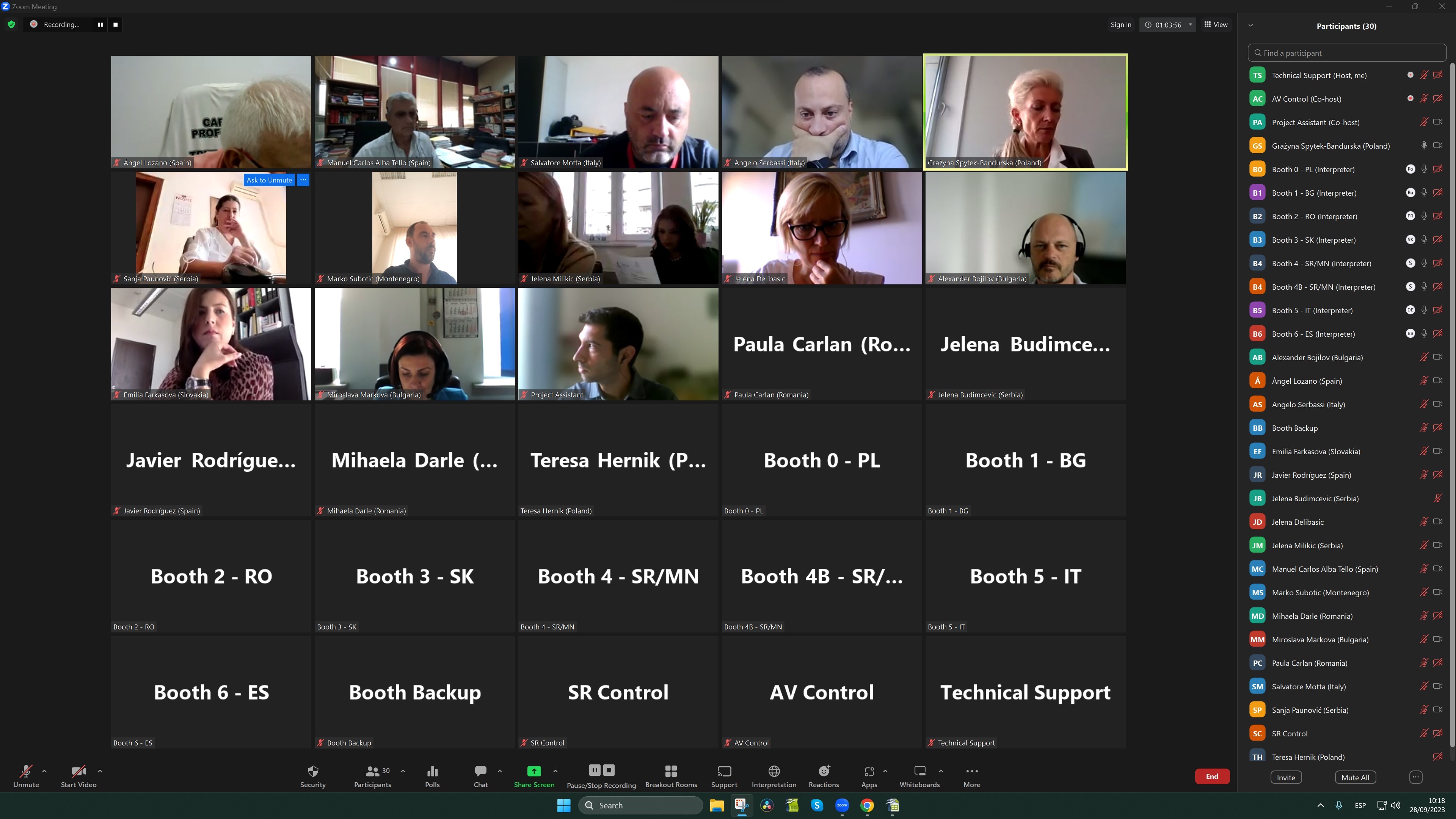Stop recording using the top-left stop button
1456x819 pixels.
click(115, 24)
